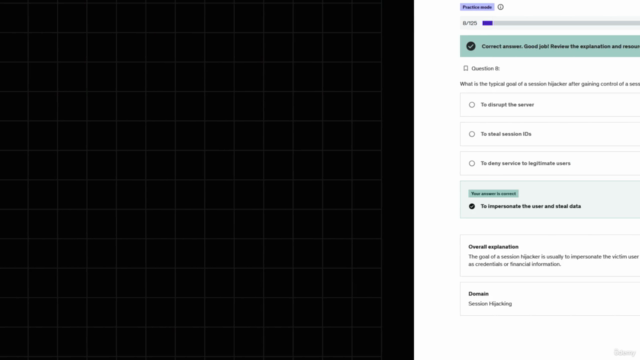The width and height of the screenshot is (640, 360).
Task: Click the 'Session Hijacking' domain text
Action: tap(490, 304)
